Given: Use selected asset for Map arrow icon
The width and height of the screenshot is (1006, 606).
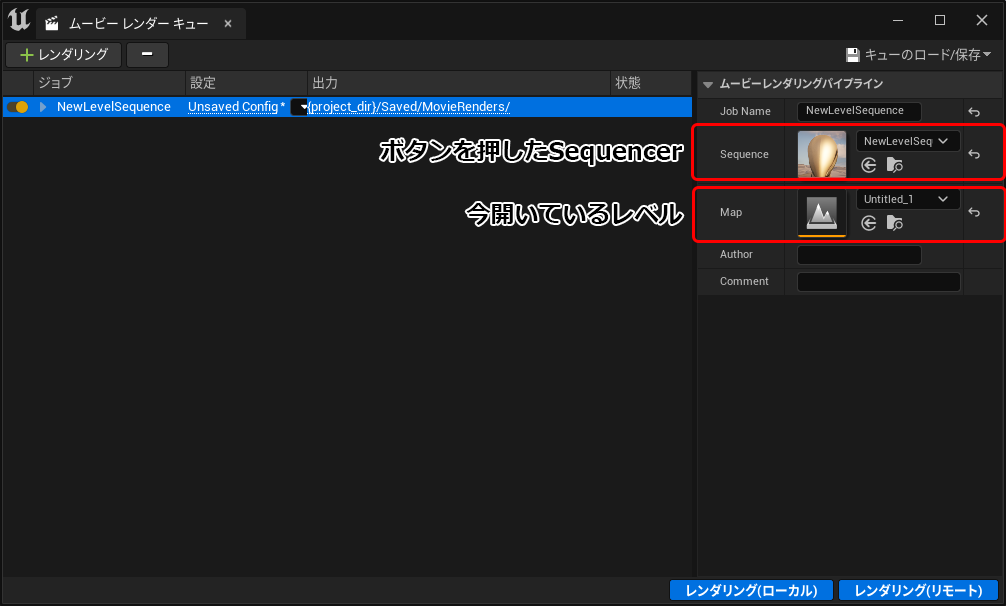Looking at the screenshot, I should pyautogui.click(x=868, y=224).
